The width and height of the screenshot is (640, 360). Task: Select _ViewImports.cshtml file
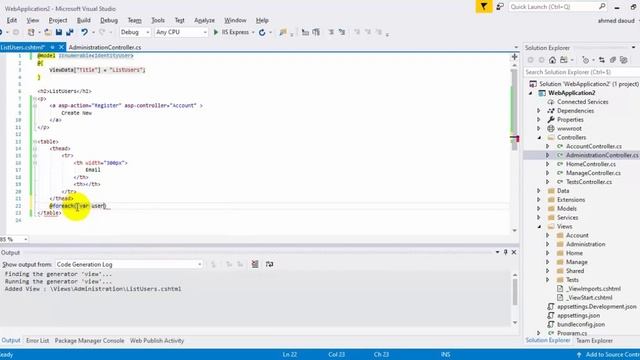pyautogui.click(x=593, y=289)
